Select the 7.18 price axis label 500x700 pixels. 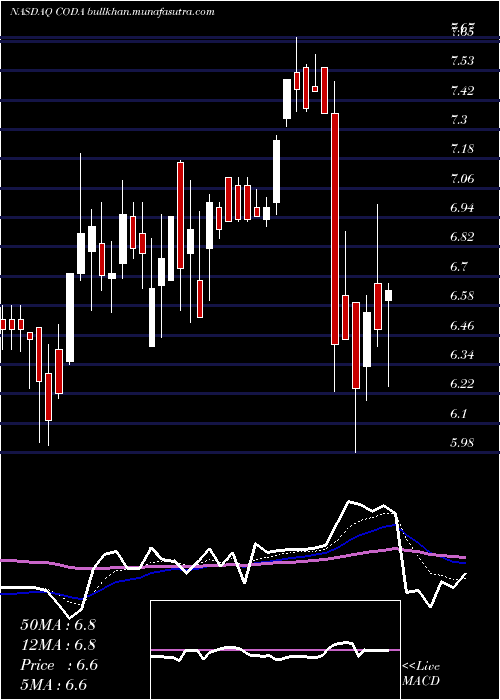464,150
